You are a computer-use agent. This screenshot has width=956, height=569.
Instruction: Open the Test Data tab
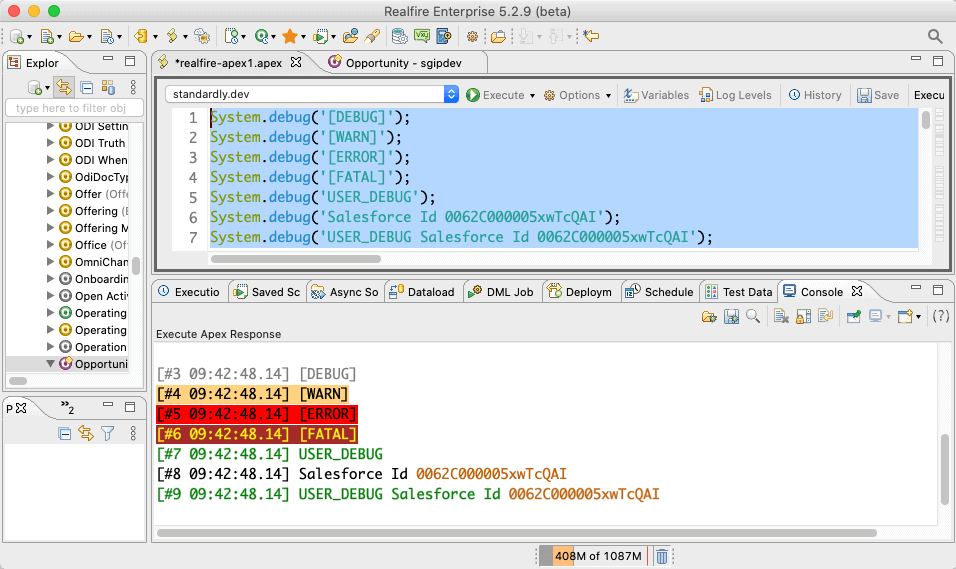click(x=738, y=292)
